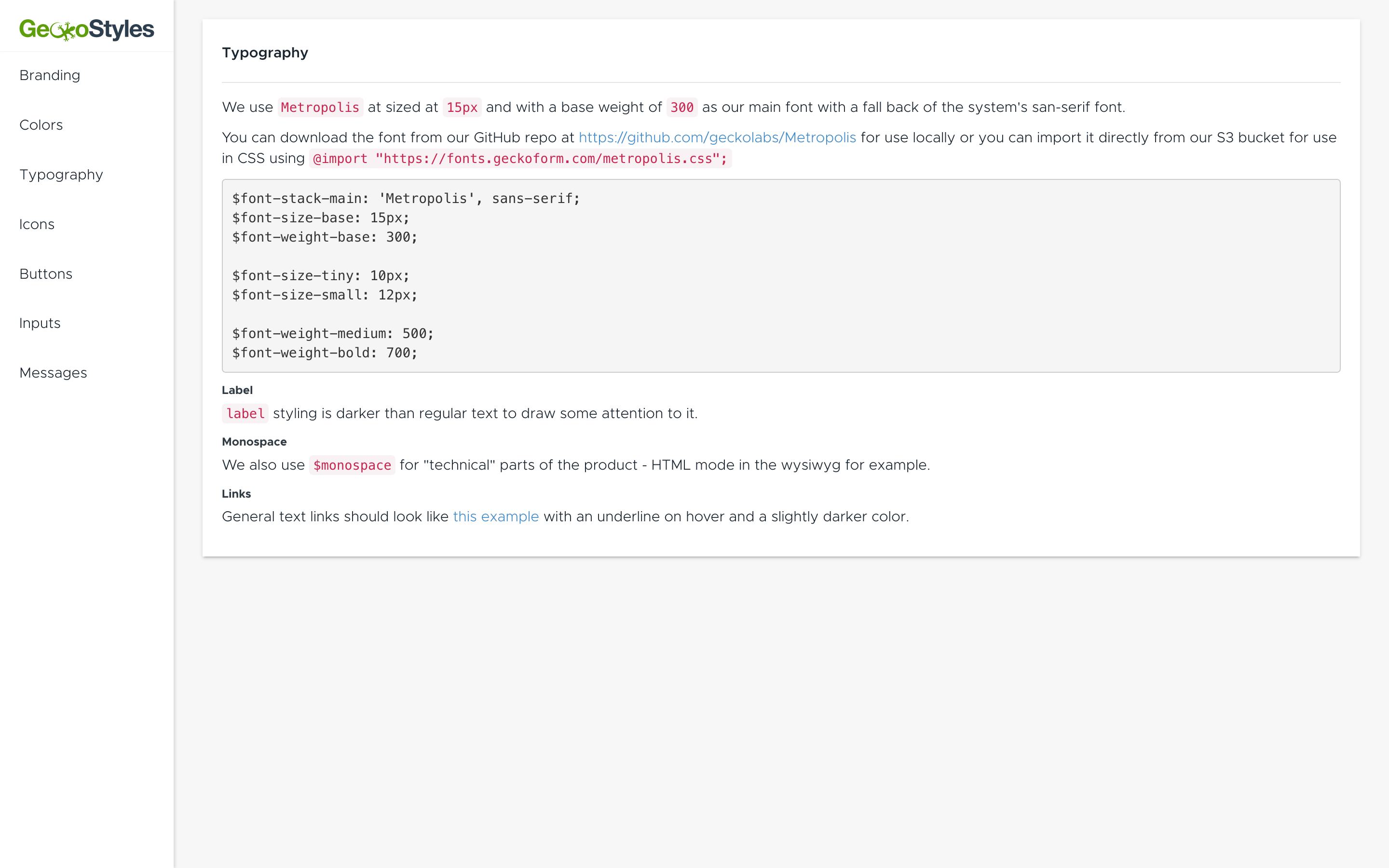Click the $monospace inline code tag

point(353,465)
